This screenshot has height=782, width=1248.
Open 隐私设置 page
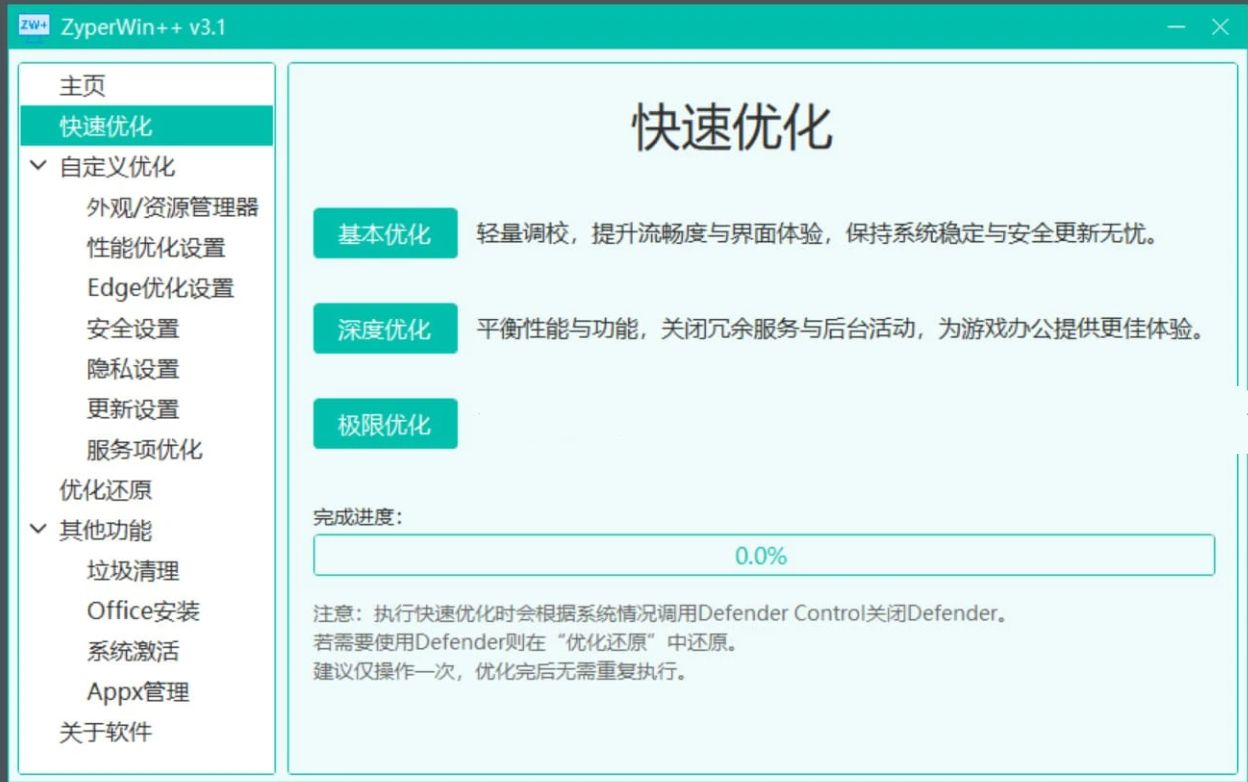[131, 369]
